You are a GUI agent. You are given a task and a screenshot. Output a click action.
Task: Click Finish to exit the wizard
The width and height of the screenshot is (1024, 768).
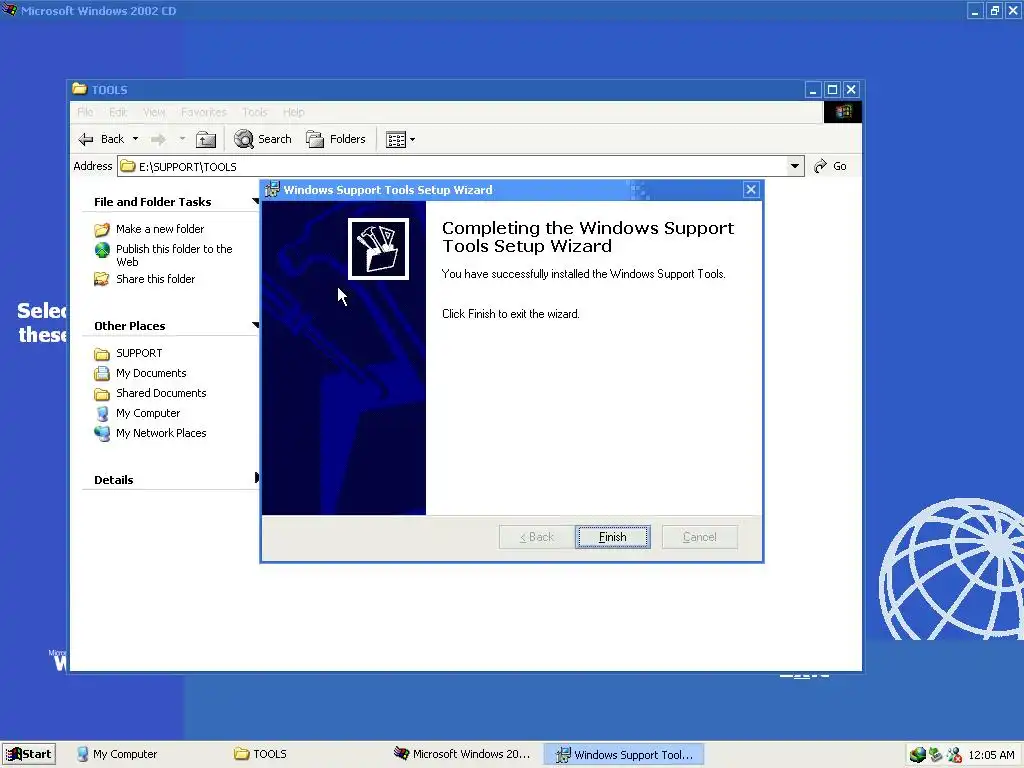(x=613, y=537)
